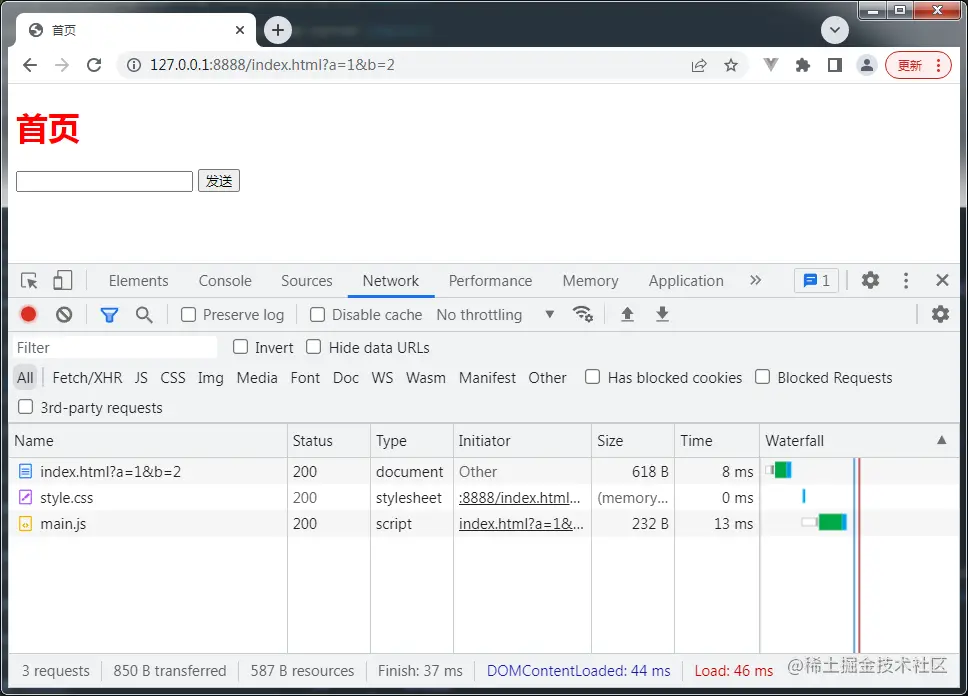Click the site info icon in address bar

(x=133, y=65)
